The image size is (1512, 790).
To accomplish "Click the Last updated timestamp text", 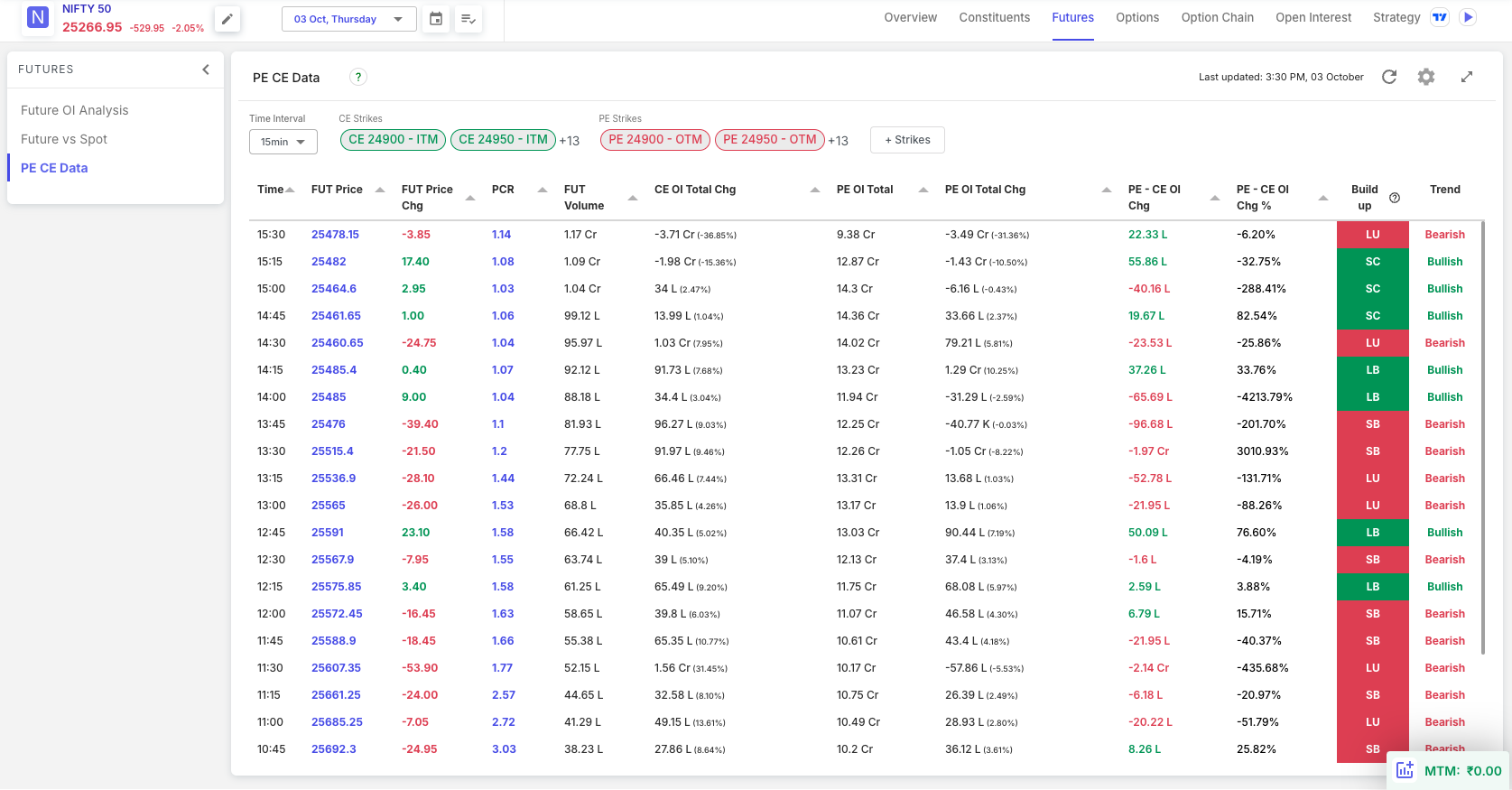I will coord(1281,77).
